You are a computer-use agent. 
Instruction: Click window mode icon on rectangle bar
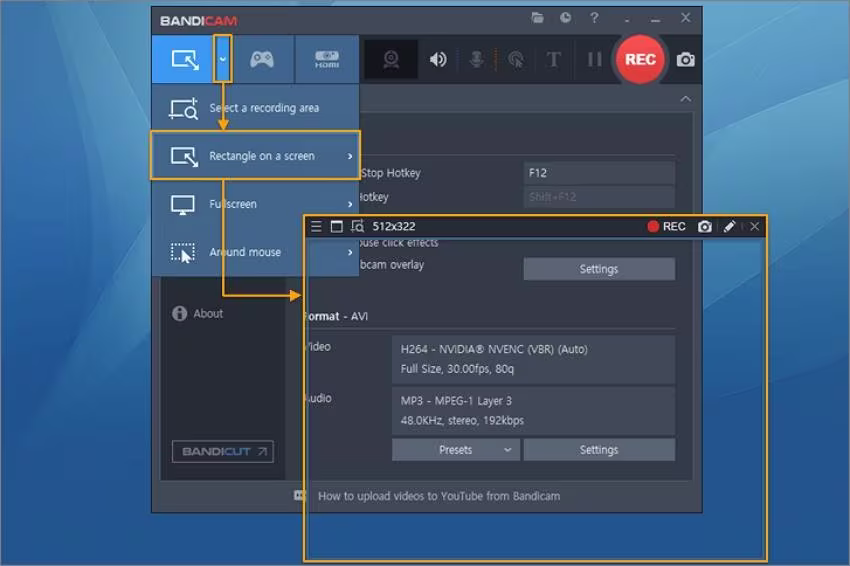point(337,227)
